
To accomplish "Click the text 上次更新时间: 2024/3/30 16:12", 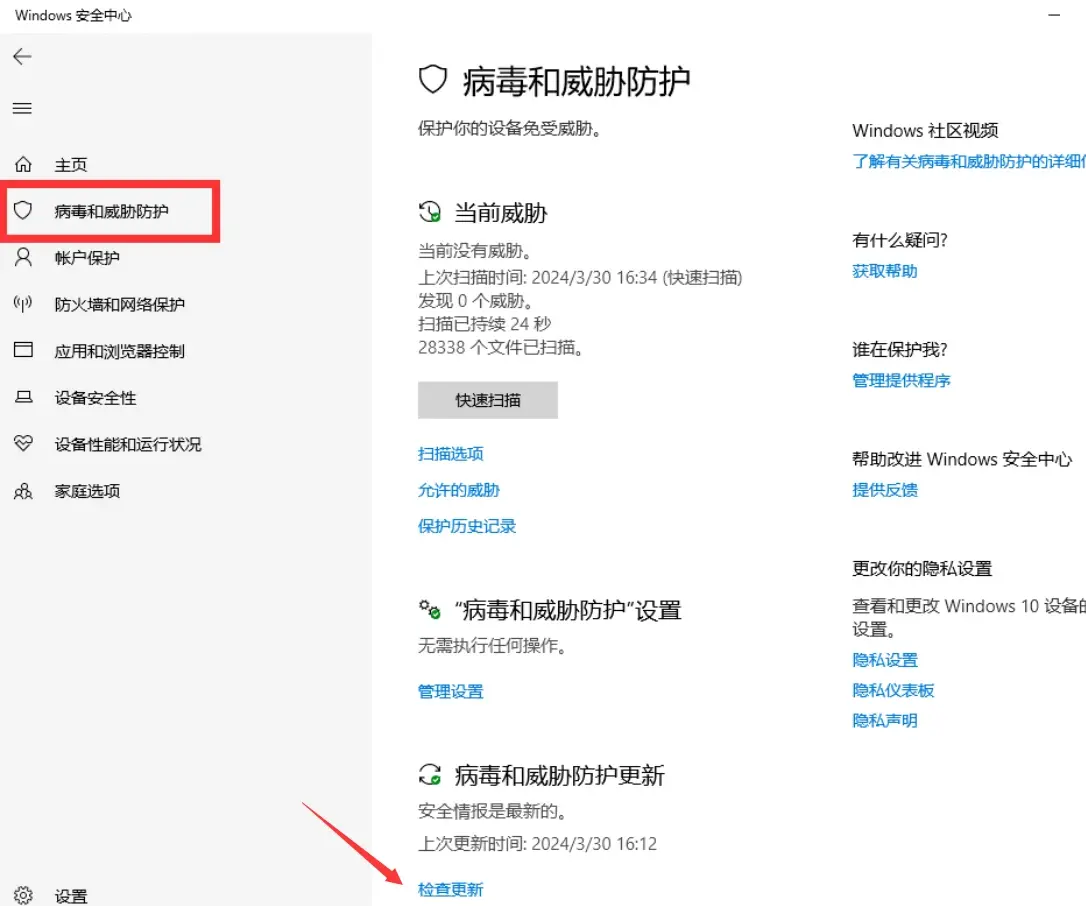I will 537,844.
